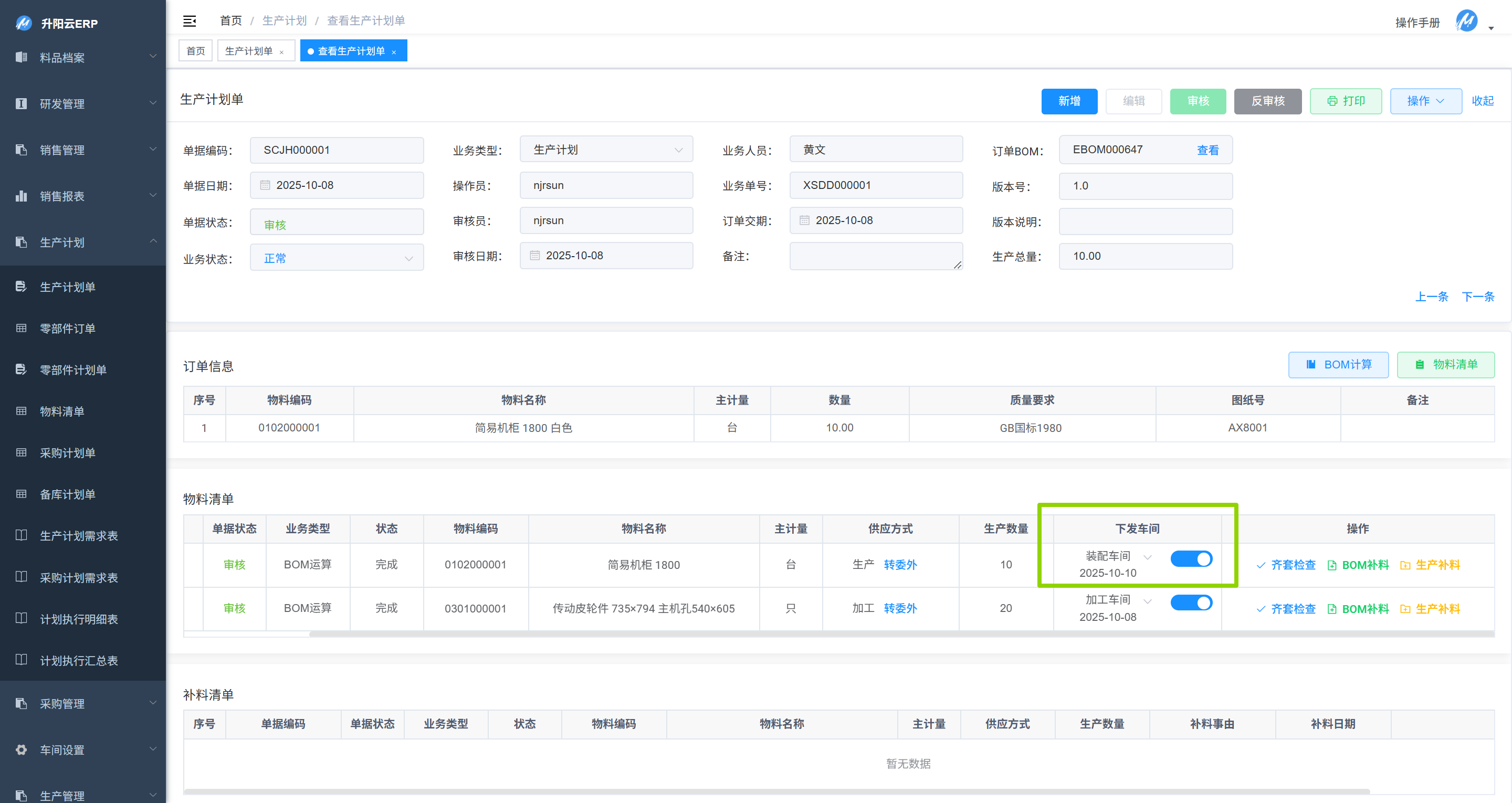Open 零部件订单 from the sidebar
The image size is (1512, 803).
click(68, 328)
